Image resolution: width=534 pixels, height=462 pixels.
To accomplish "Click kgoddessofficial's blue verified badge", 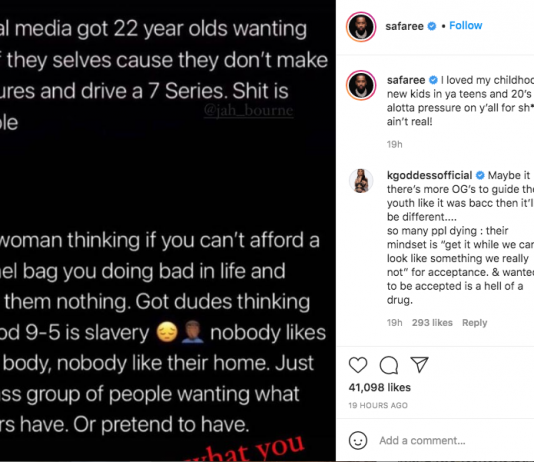I will click(480, 175).
